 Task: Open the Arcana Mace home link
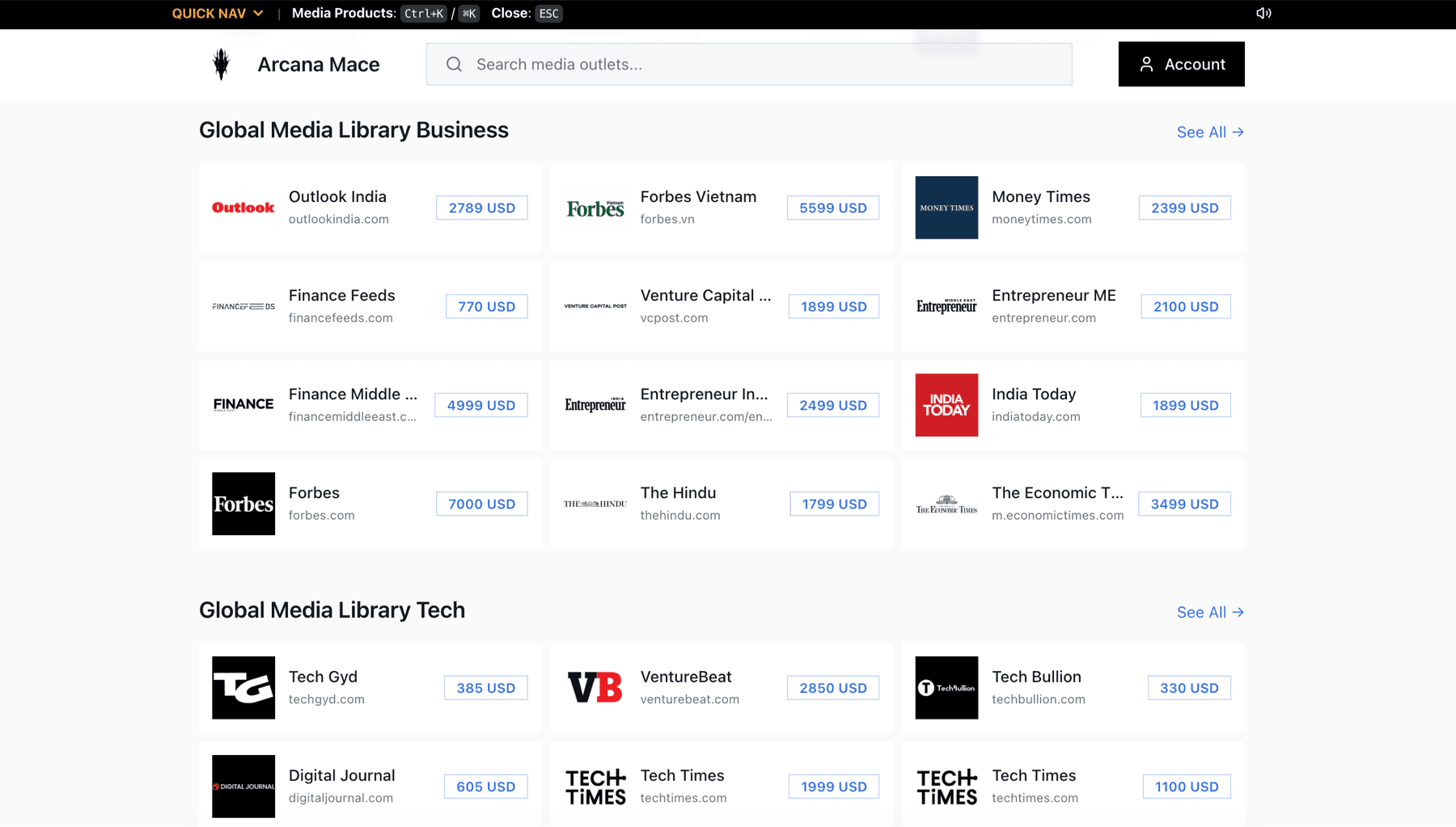click(x=318, y=64)
